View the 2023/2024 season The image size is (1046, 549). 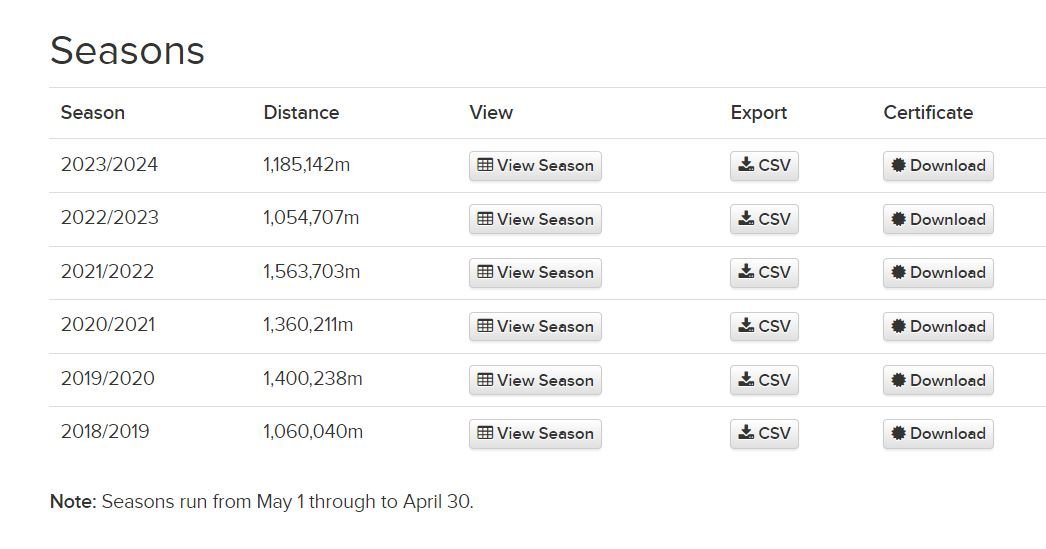[535, 166]
